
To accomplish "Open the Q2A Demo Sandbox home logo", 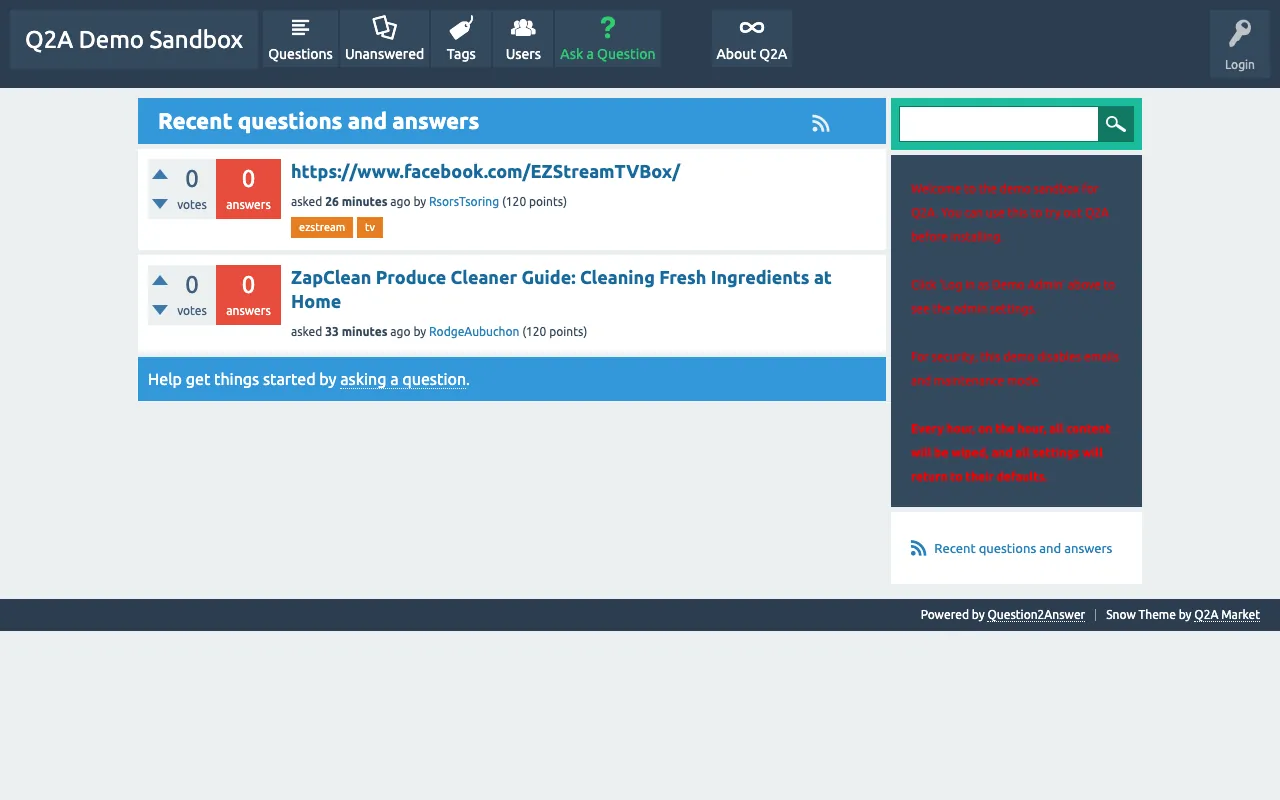I will tap(134, 40).
